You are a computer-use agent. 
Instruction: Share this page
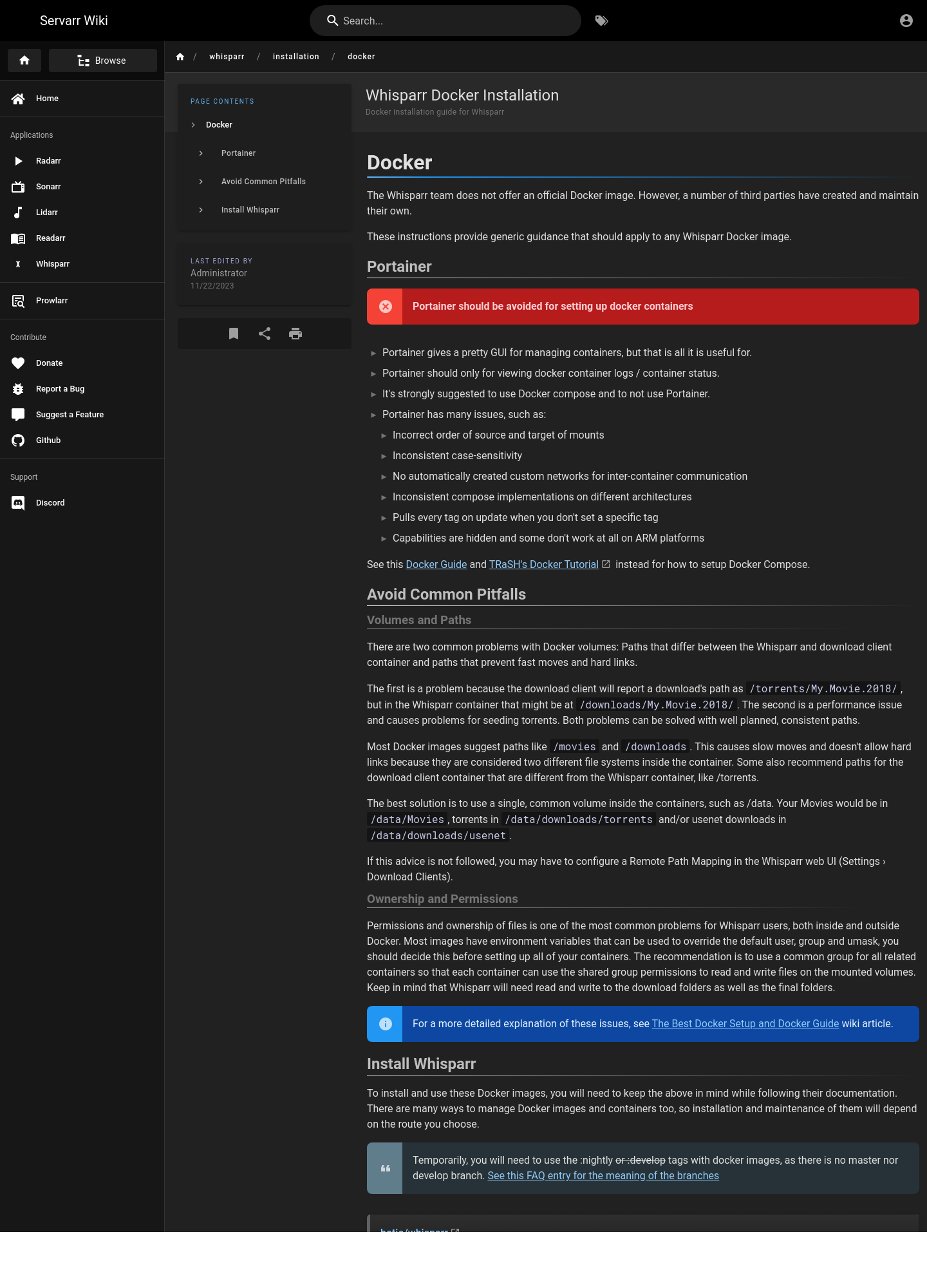[265, 334]
